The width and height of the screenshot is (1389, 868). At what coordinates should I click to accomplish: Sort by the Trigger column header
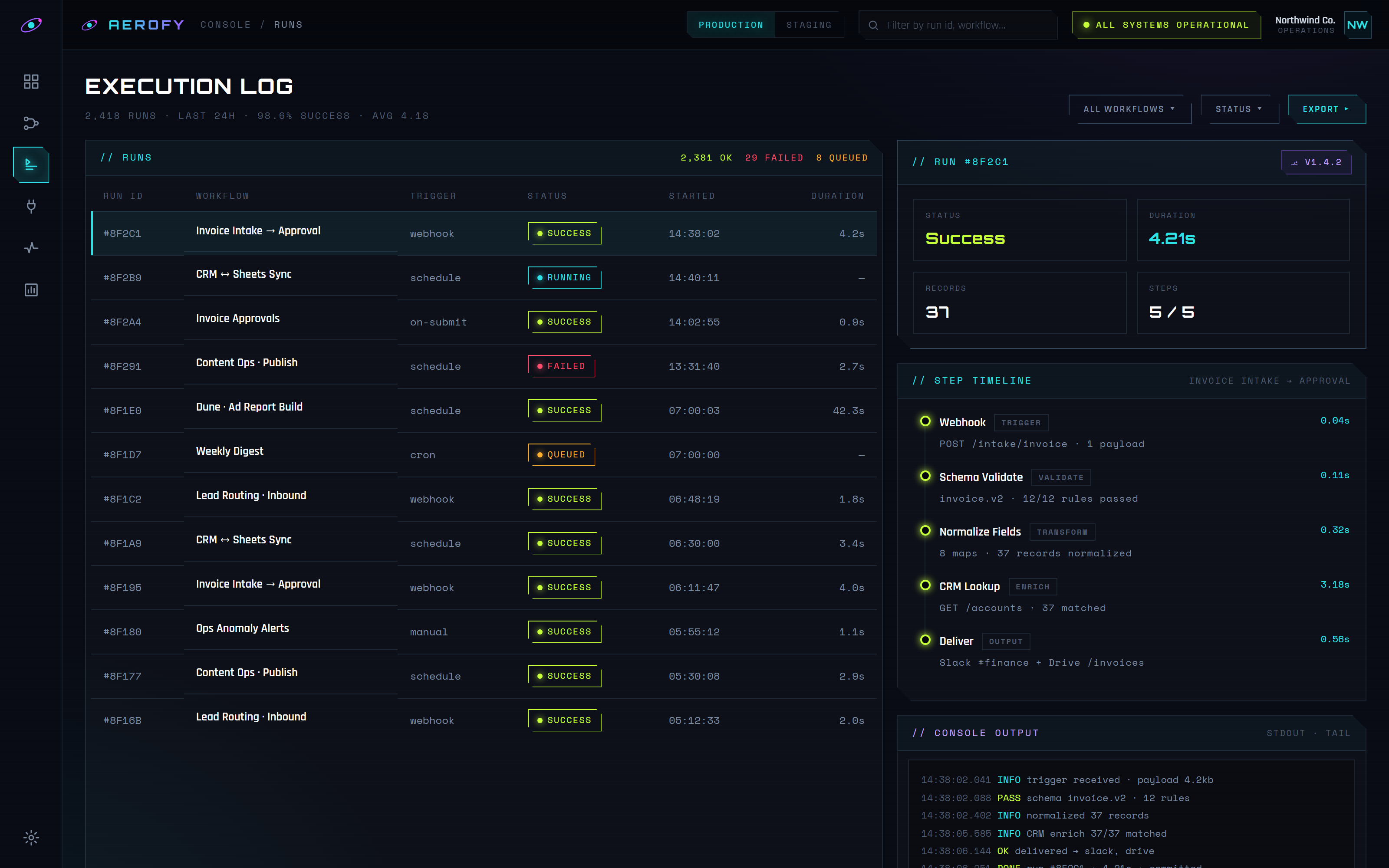tap(433, 196)
